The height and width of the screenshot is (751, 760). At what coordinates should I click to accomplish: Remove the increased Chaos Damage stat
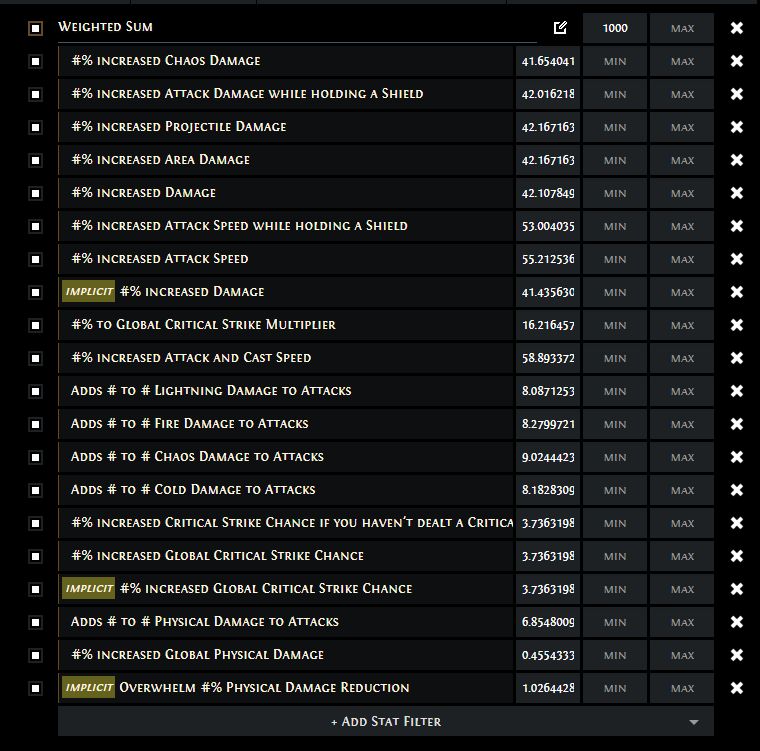(x=737, y=61)
